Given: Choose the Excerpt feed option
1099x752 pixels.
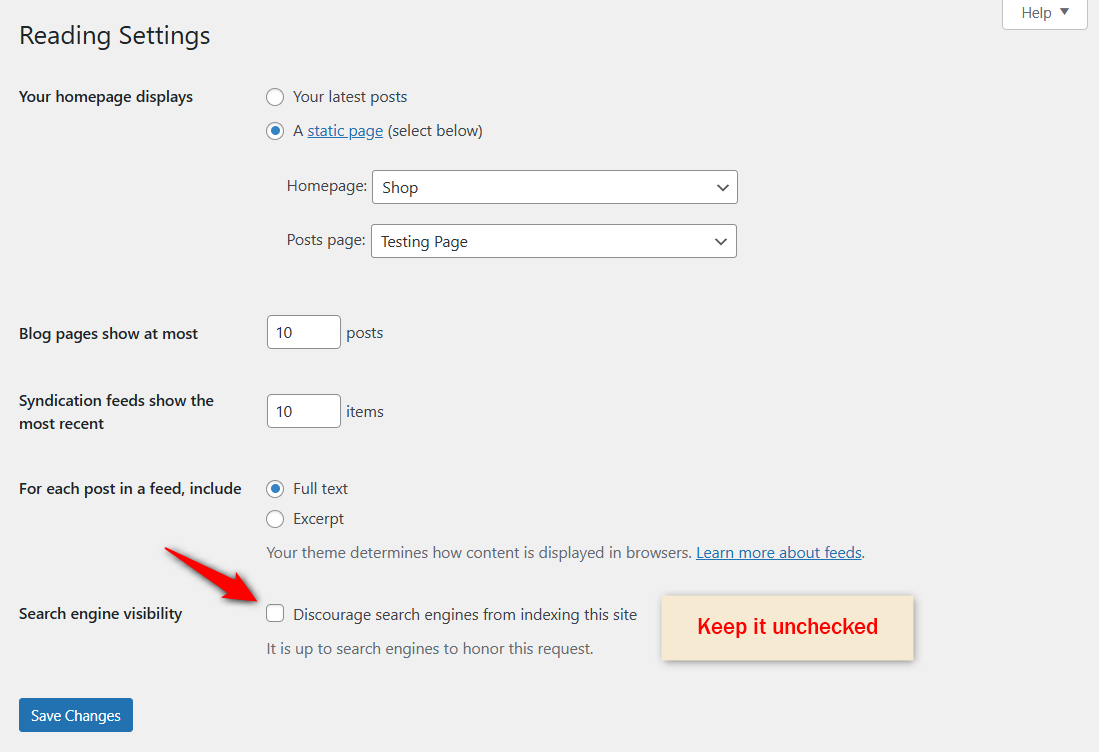Looking at the screenshot, I should pyautogui.click(x=275, y=519).
